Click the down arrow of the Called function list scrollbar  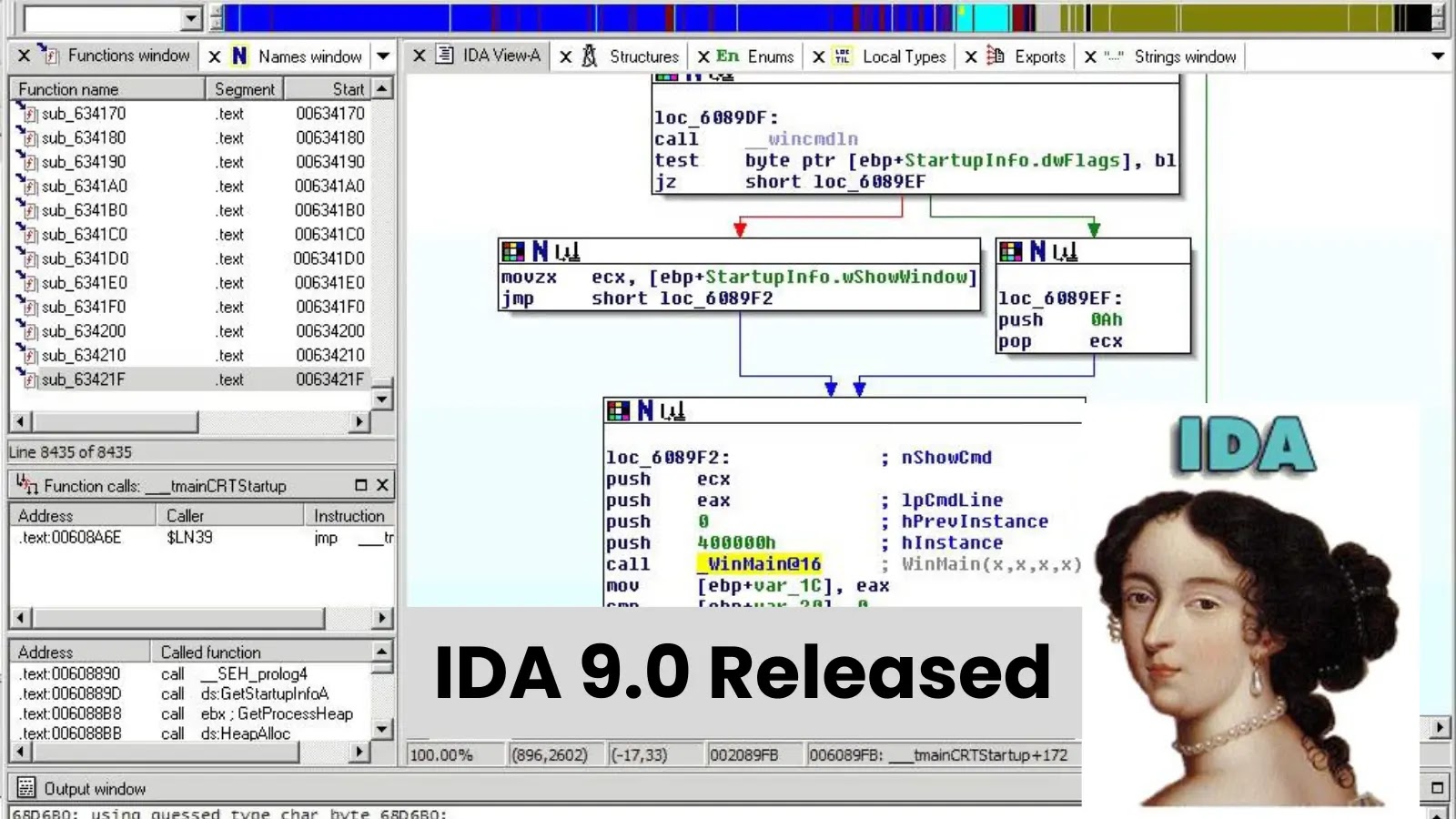[x=382, y=729]
